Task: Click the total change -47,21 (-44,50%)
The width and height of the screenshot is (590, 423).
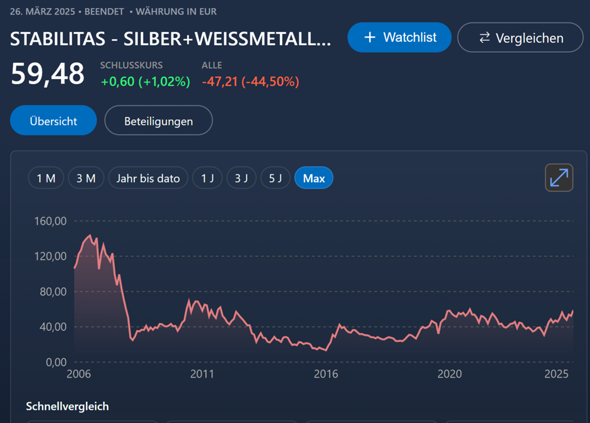Action: coord(251,82)
